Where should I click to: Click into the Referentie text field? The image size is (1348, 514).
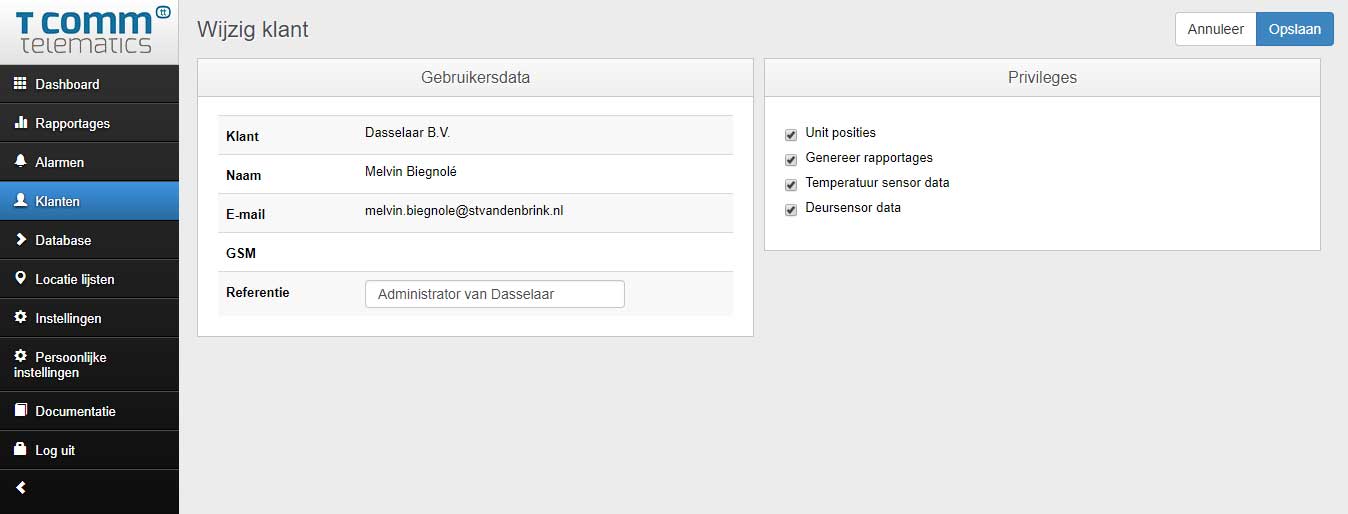pyautogui.click(x=494, y=294)
